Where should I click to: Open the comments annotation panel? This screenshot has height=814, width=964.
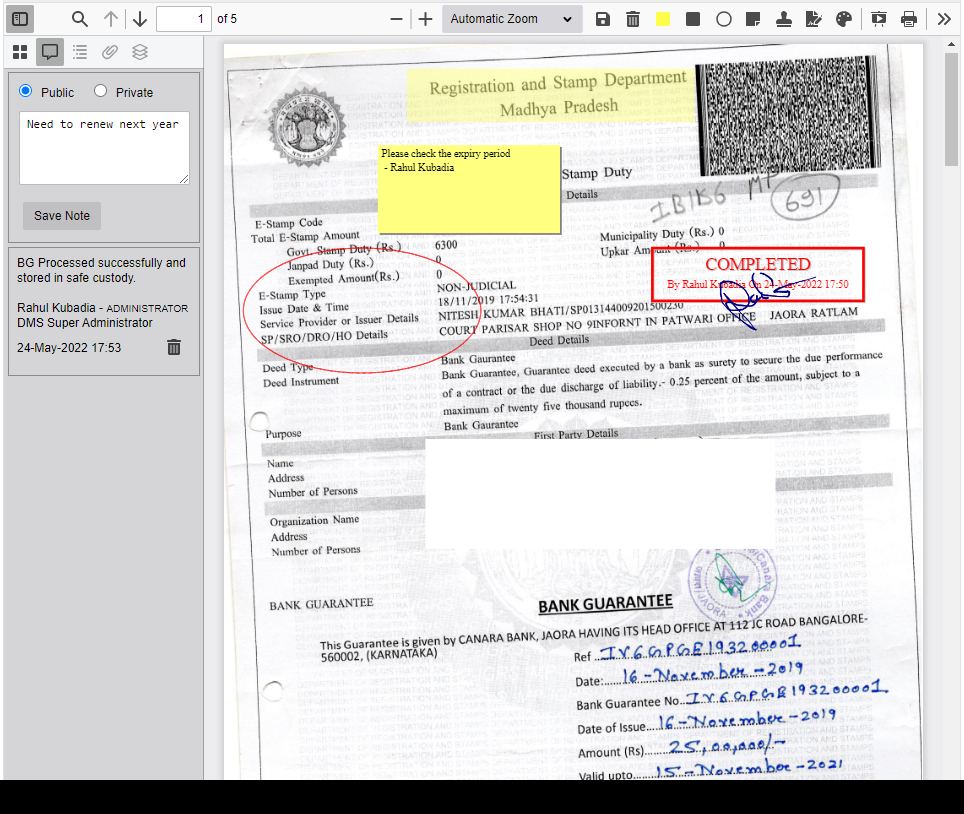click(x=49, y=52)
